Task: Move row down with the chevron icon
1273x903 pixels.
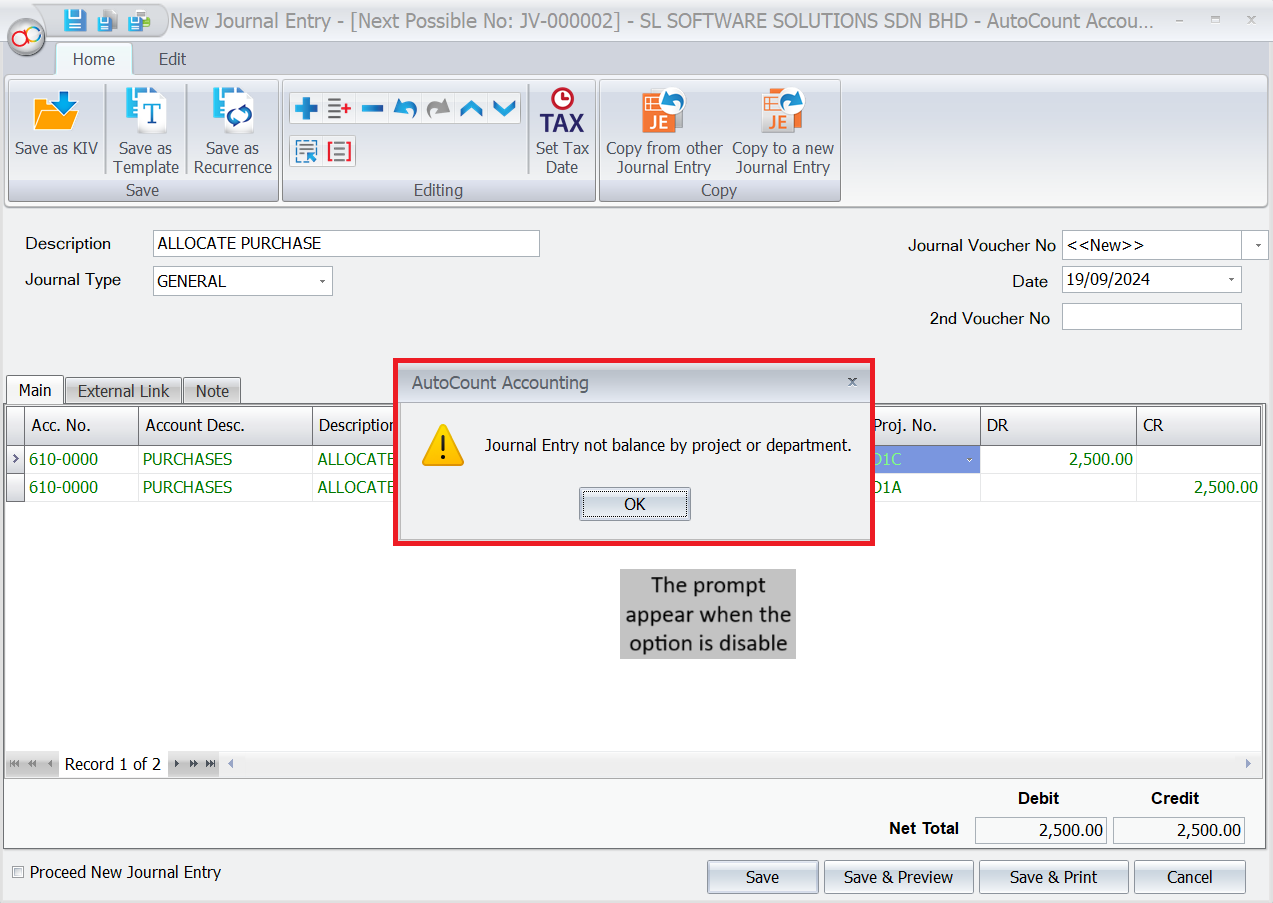Action: [x=503, y=108]
